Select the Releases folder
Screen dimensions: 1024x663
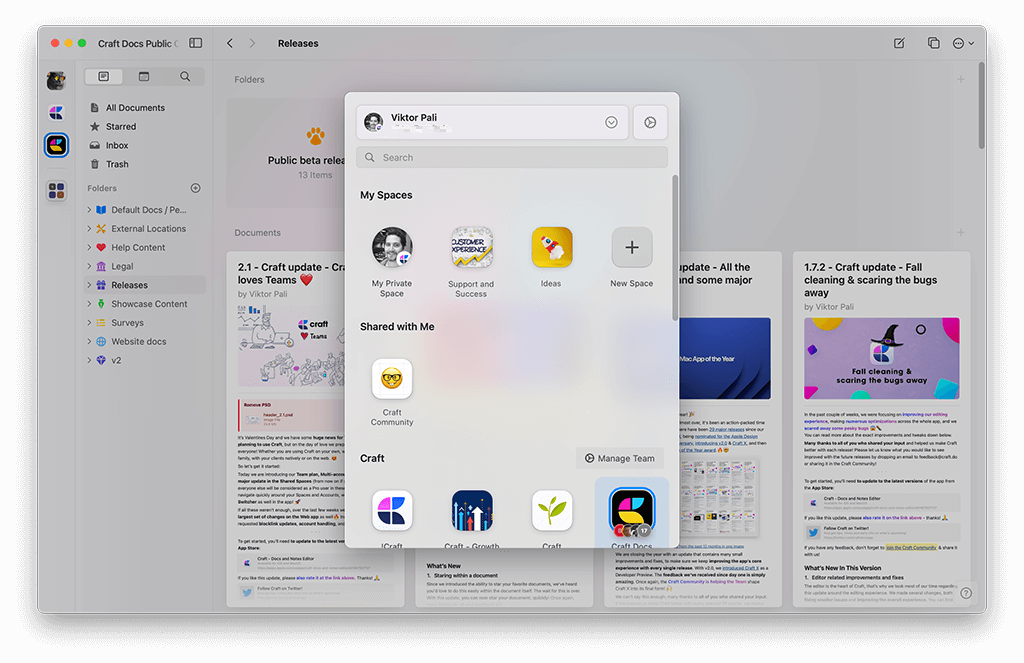point(145,285)
